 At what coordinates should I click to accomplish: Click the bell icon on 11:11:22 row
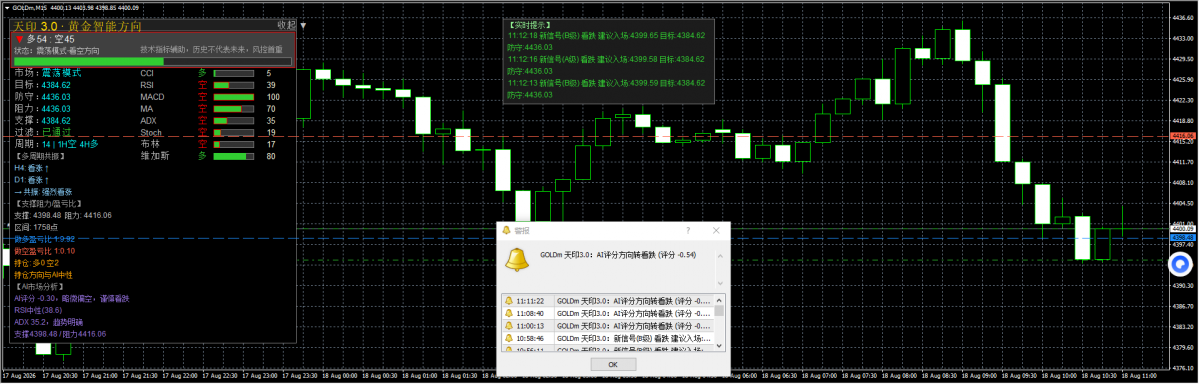click(509, 301)
